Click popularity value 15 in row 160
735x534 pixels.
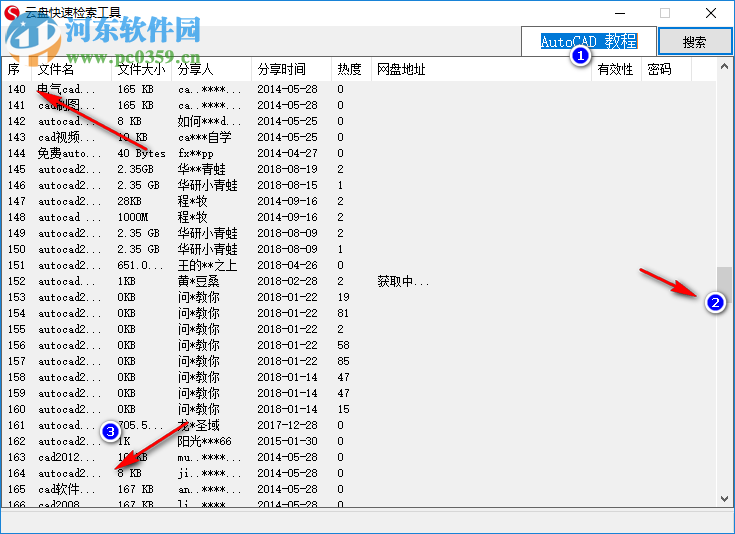(x=343, y=409)
